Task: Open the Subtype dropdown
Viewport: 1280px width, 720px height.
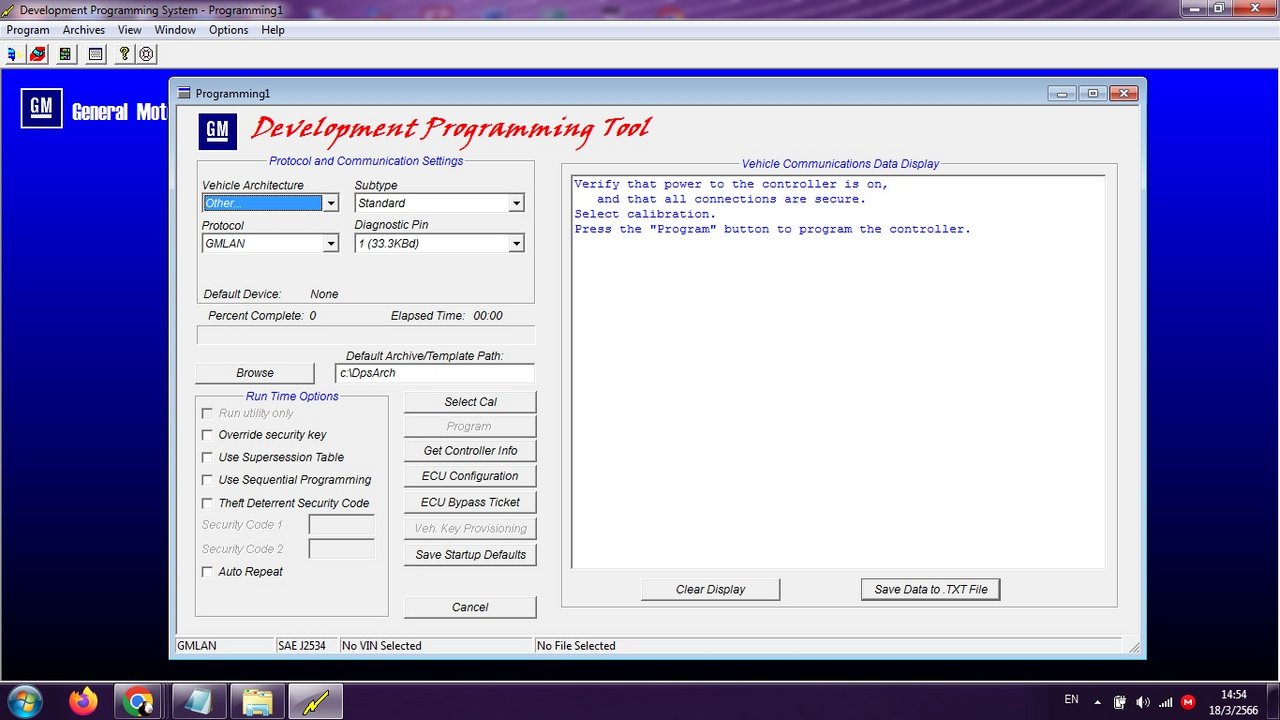Action: [x=516, y=203]
